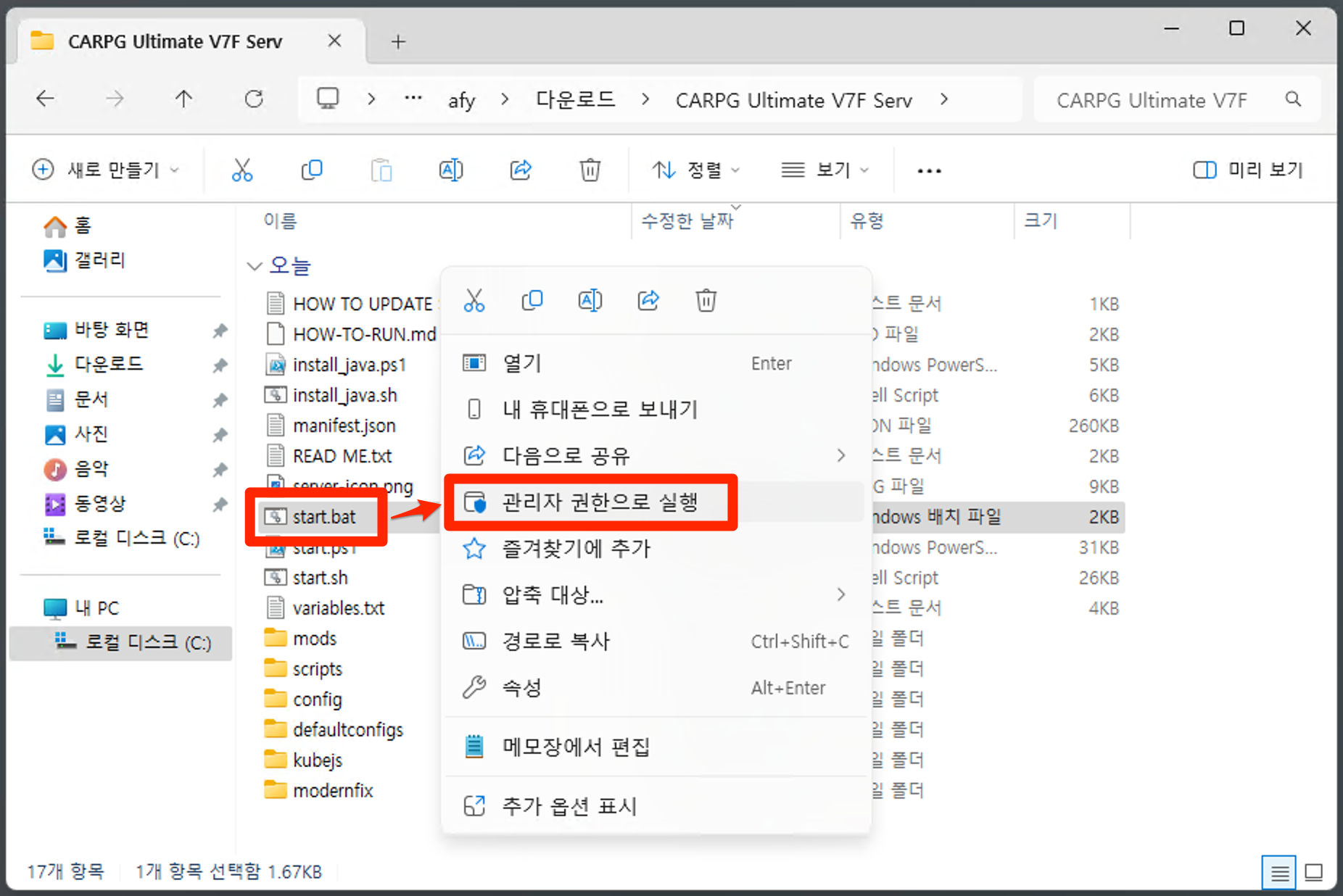Choose 관리자 권한으로 실행
The width and height of the screenshot is (1343, 896).
(x=655, y=502)
